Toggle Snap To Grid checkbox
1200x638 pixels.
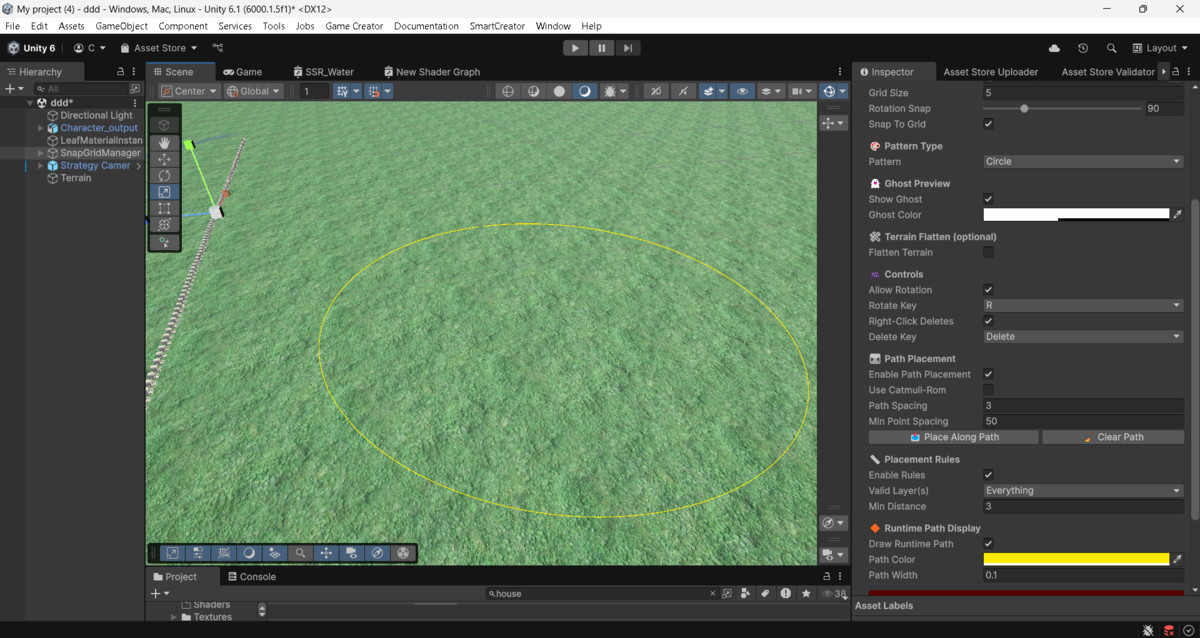[988, 124]
